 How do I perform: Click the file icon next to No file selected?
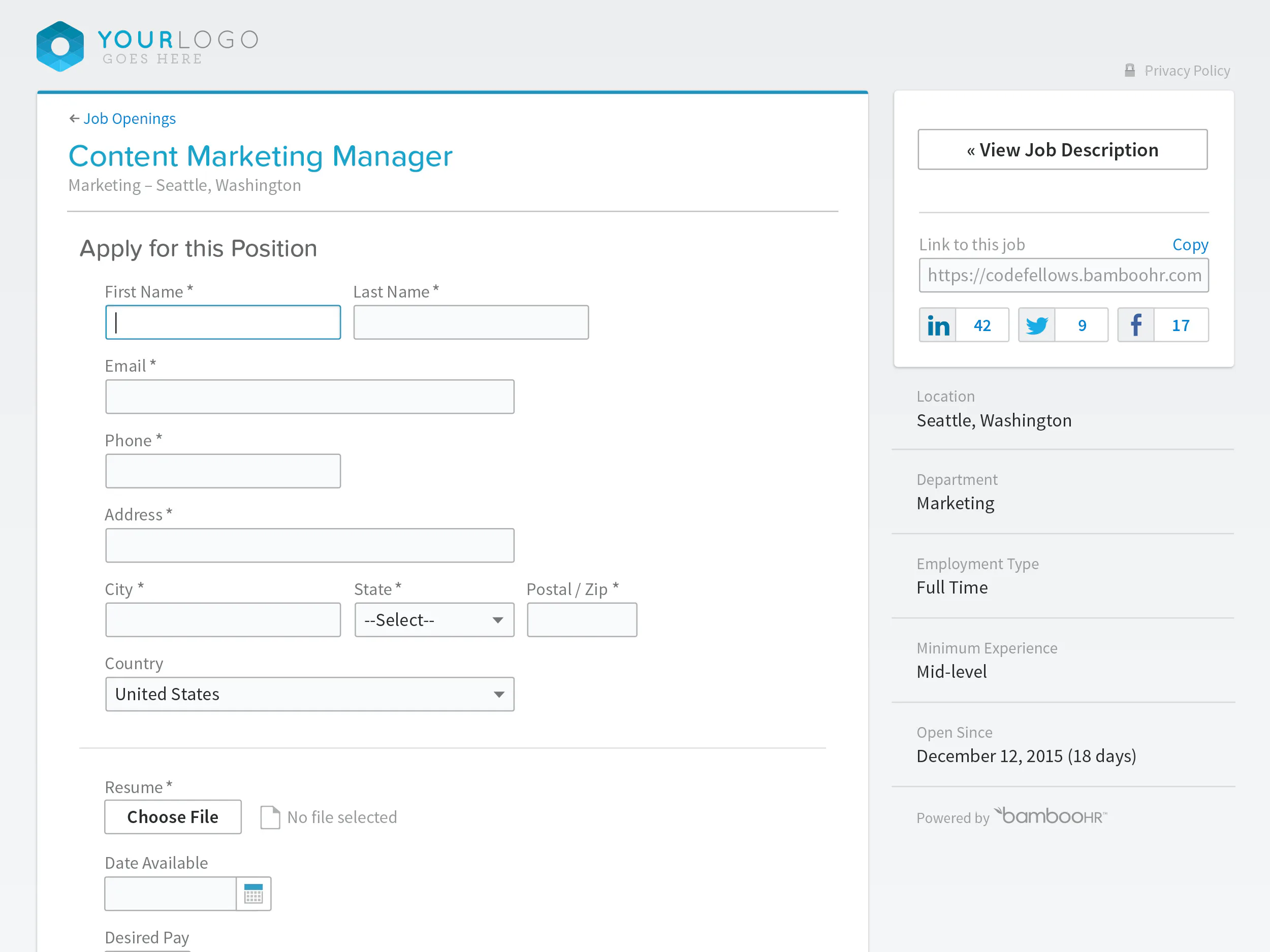click(x=270, y=817)
